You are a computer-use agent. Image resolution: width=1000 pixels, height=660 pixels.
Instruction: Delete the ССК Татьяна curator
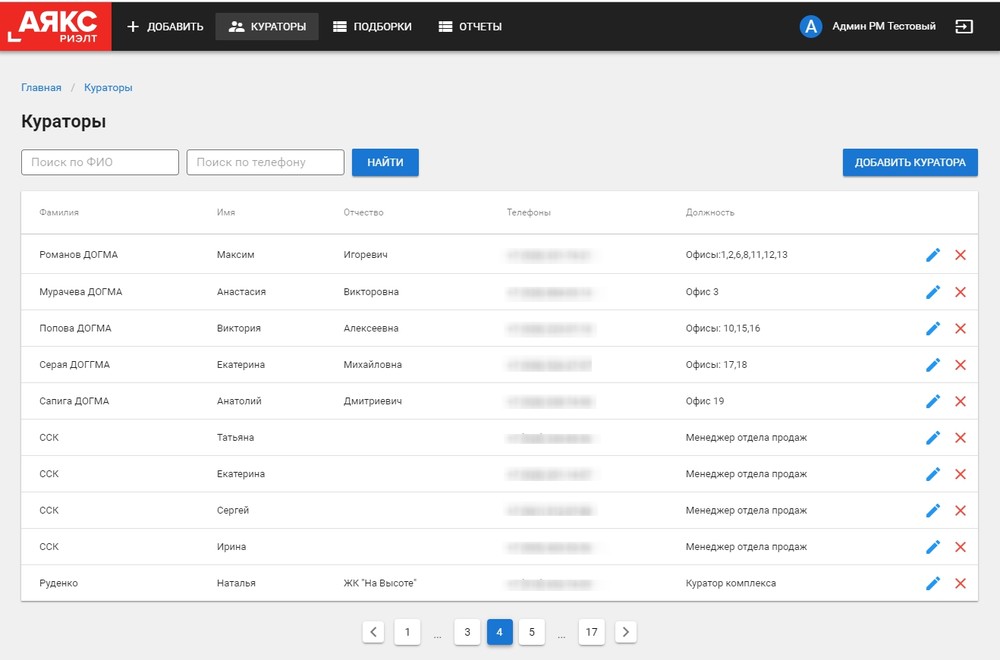960,437
